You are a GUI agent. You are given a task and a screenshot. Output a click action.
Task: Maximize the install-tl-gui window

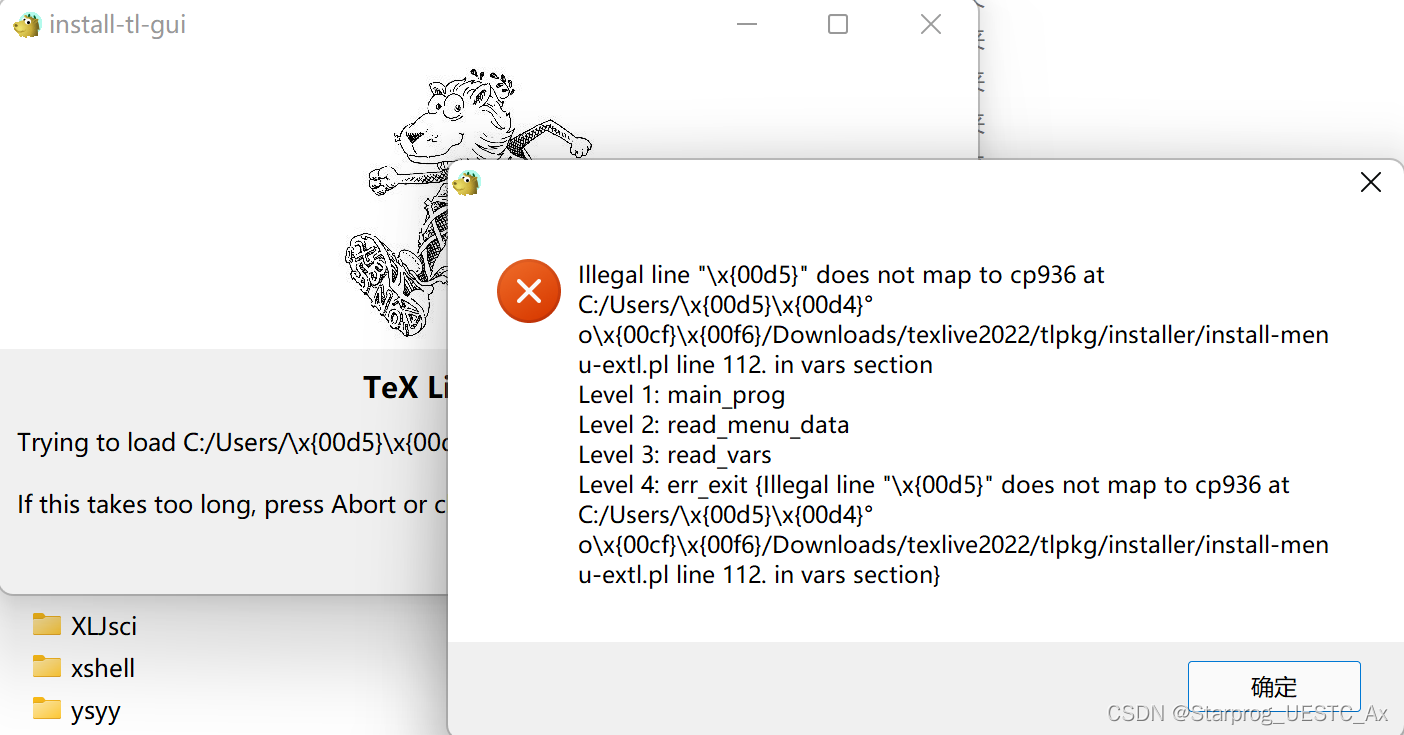pyautogui.click(x=838, y=24)
